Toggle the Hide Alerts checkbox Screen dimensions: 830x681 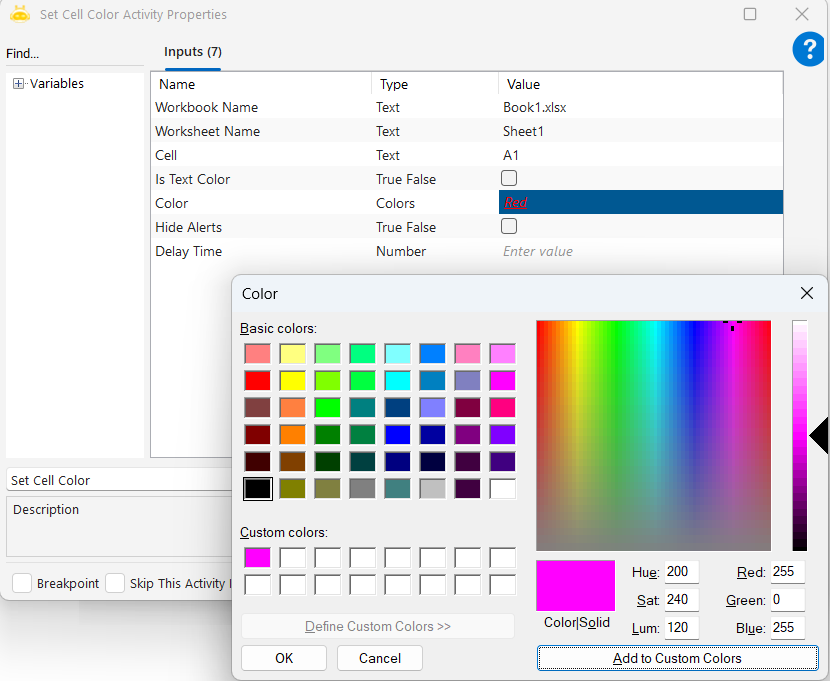point(509,226)
